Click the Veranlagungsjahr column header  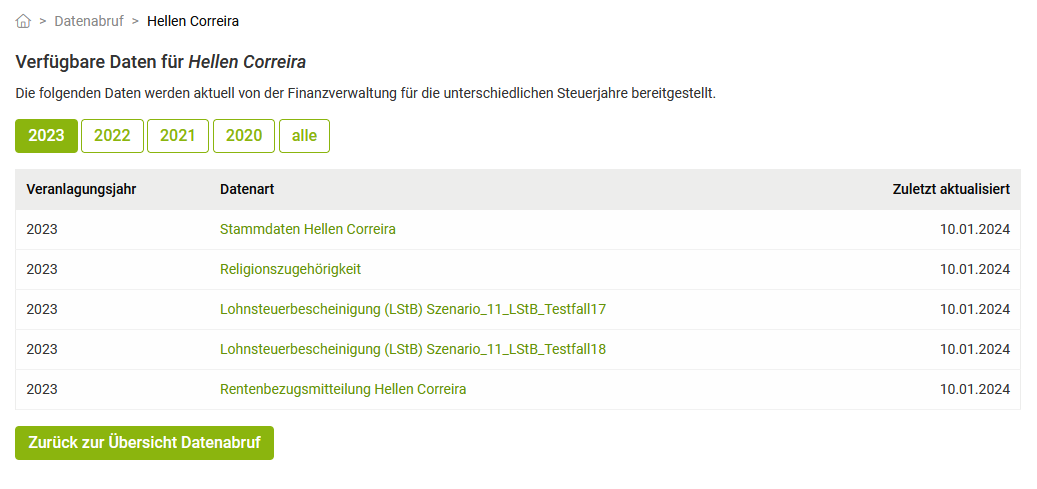[x=81, y=189]
